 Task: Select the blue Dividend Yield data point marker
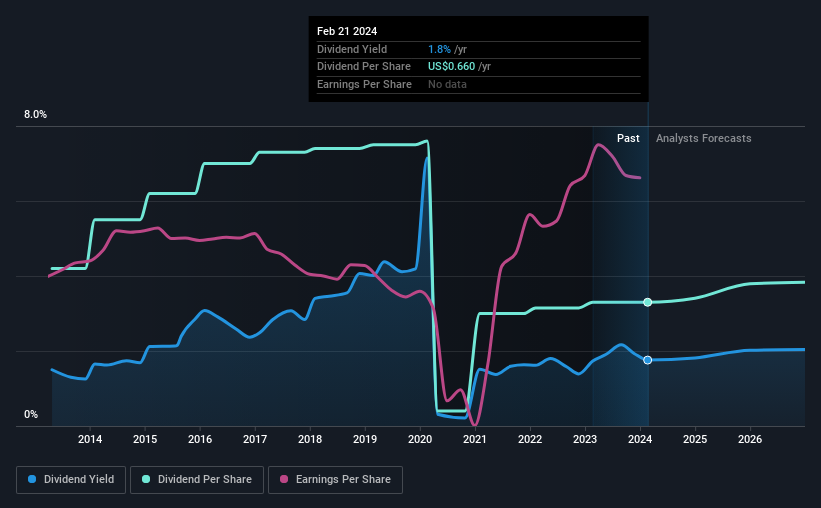point(648,360)
